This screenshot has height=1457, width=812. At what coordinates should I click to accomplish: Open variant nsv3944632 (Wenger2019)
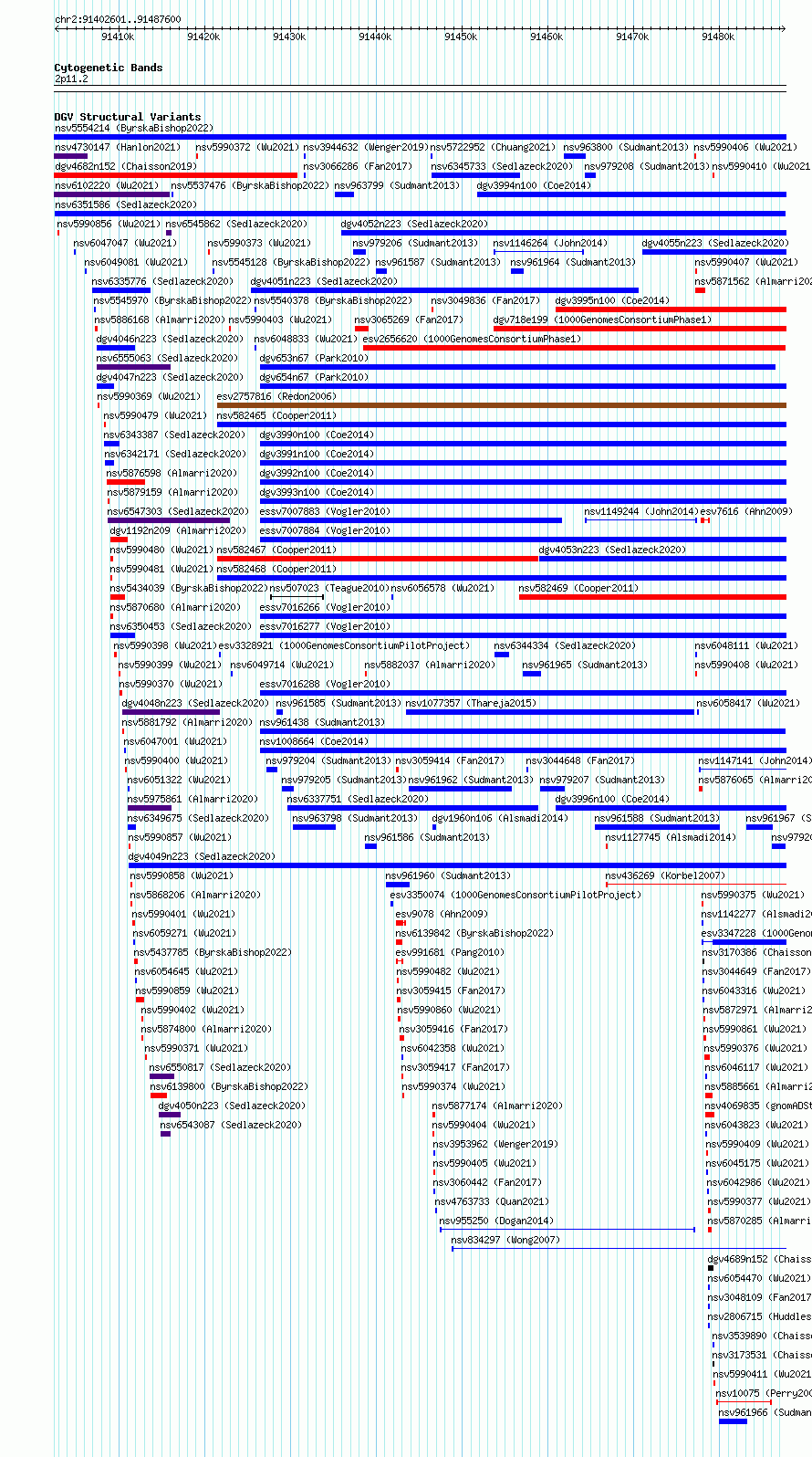coord(366,147)
